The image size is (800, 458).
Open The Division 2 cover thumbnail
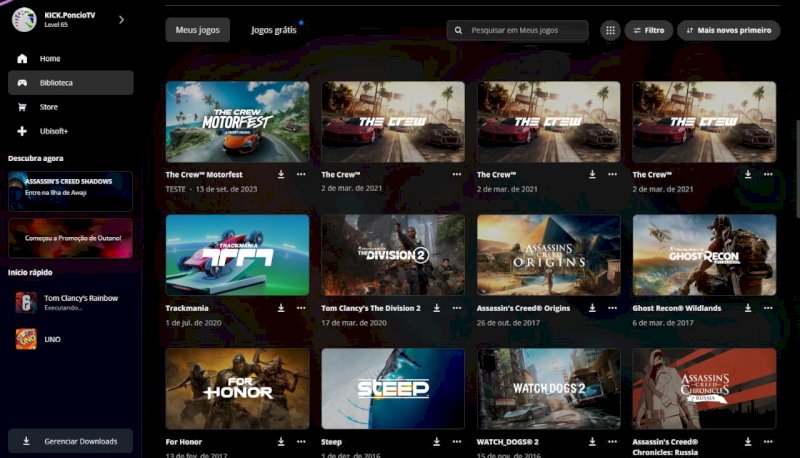tap(393, 255)
